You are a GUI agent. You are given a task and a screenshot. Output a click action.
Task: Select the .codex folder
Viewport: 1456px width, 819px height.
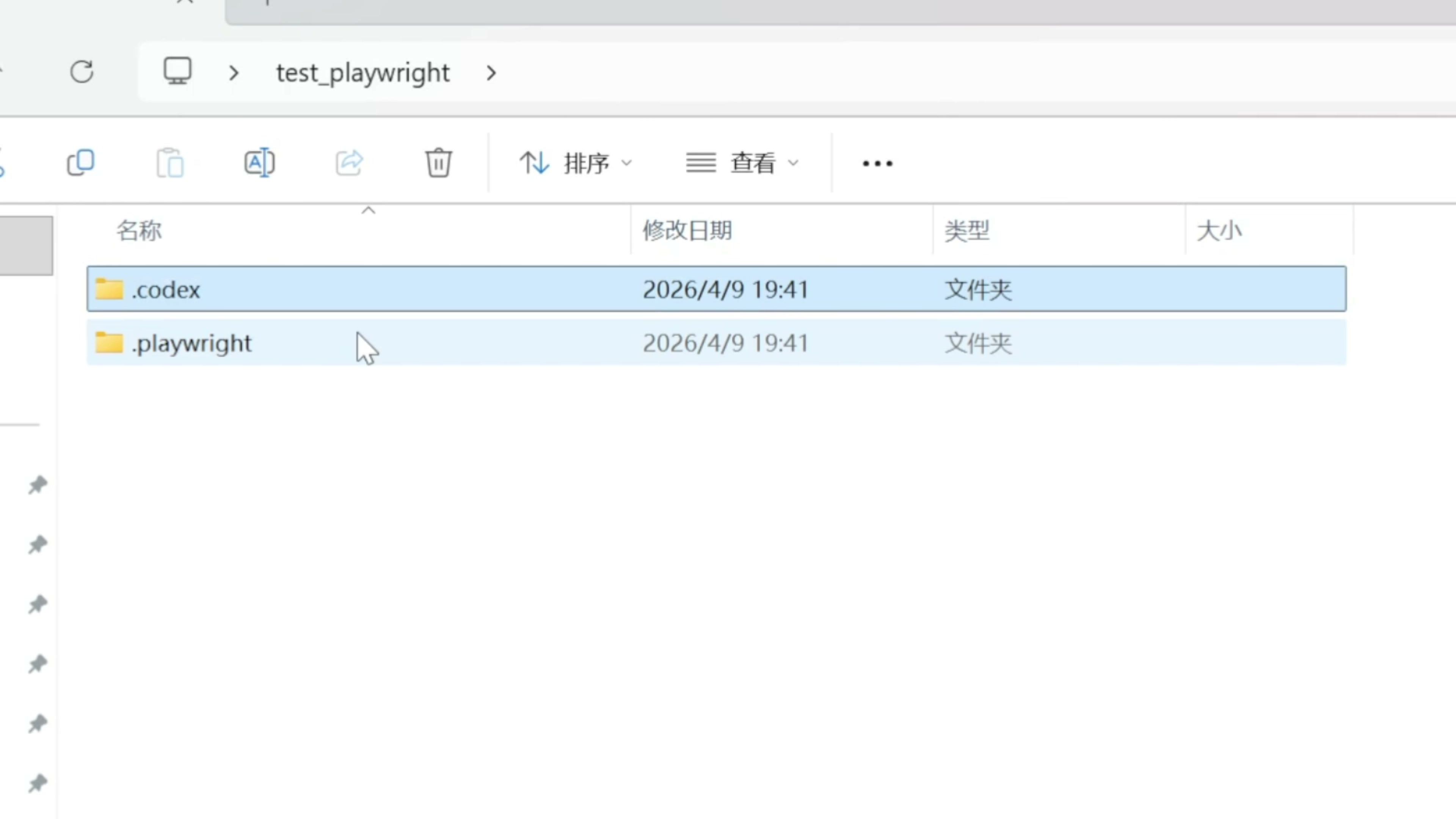(166, 290)
